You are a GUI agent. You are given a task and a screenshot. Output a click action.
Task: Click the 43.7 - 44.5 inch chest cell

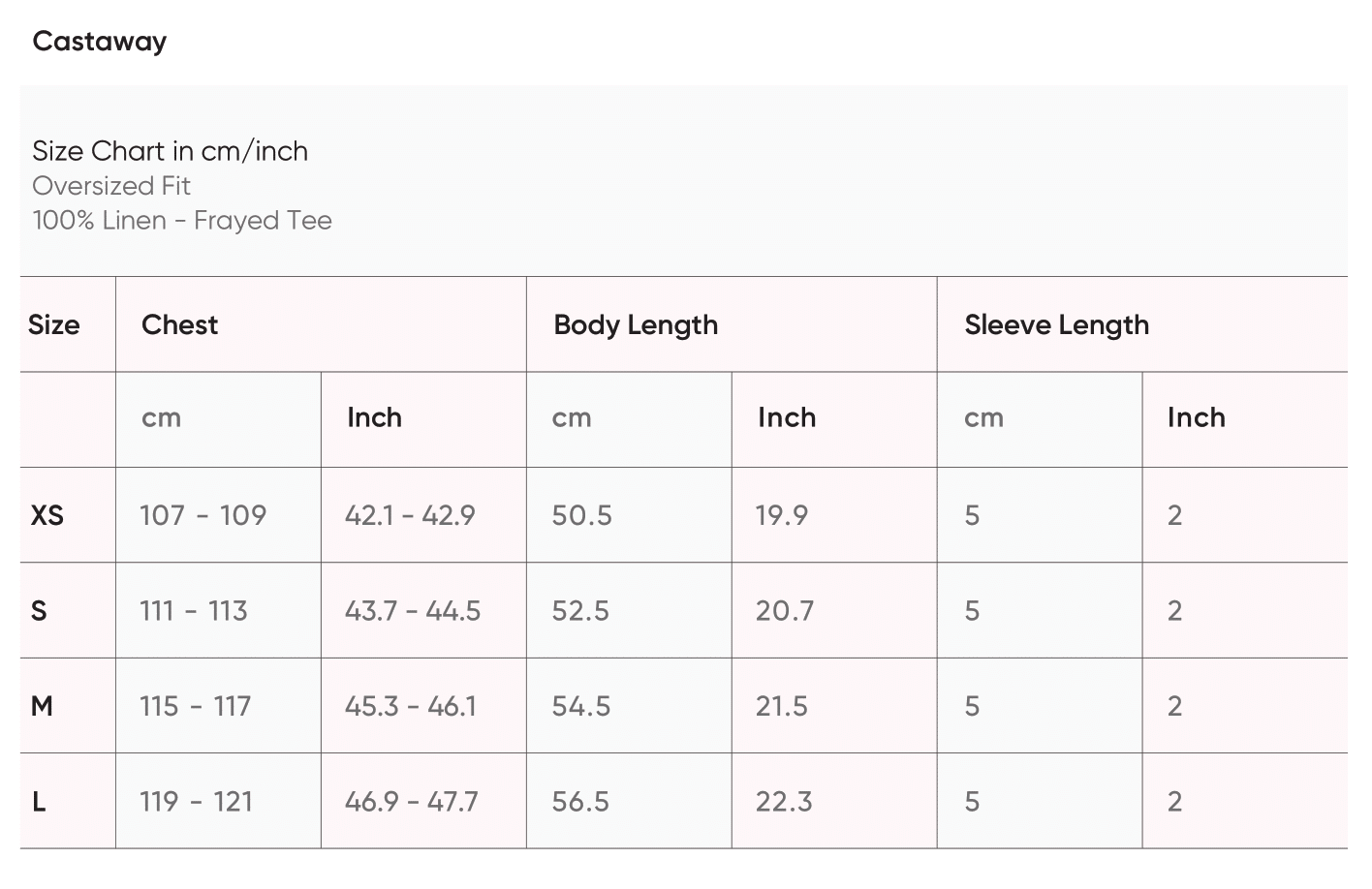point(413,611)
